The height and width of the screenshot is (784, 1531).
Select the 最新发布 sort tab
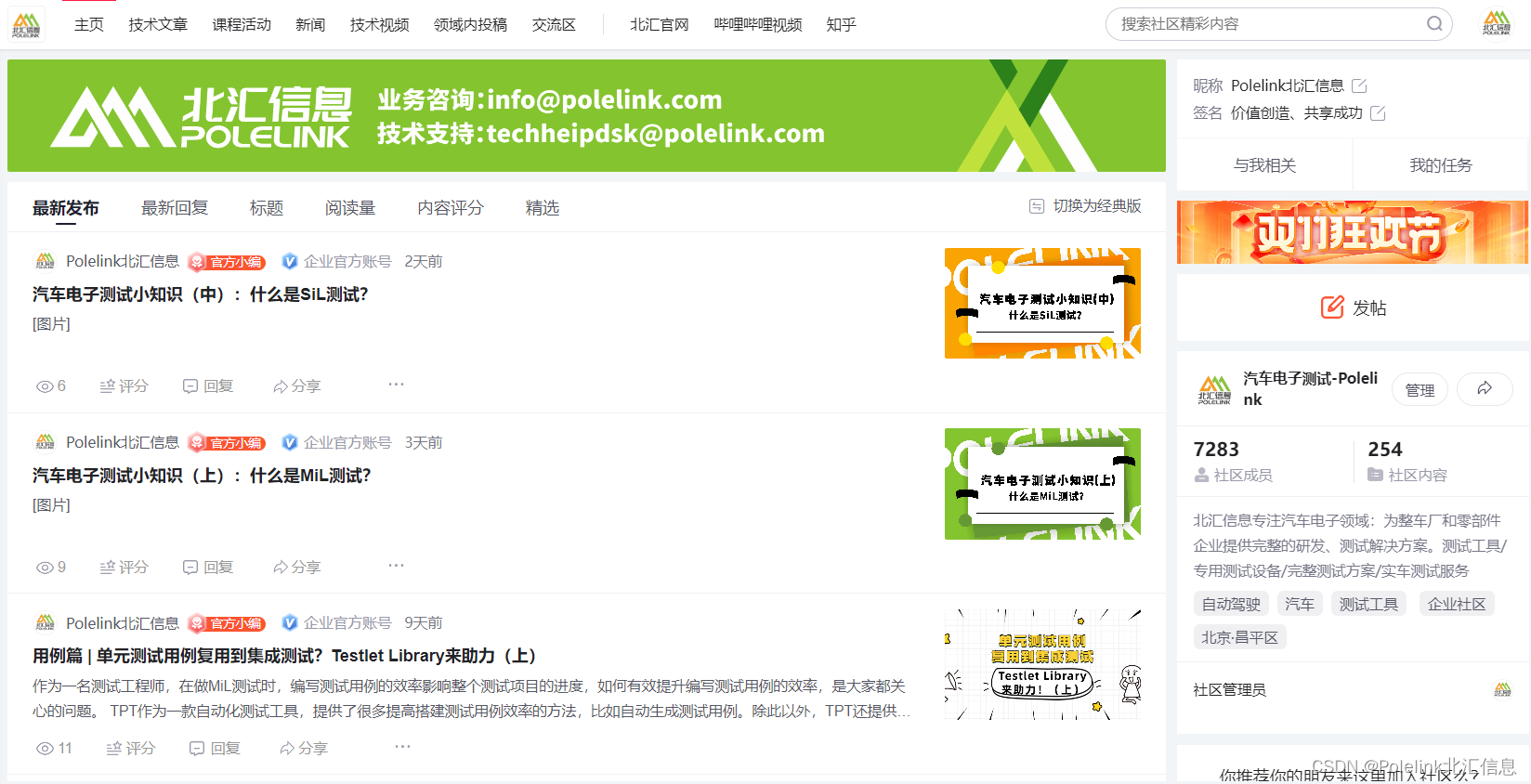[66, 208]
